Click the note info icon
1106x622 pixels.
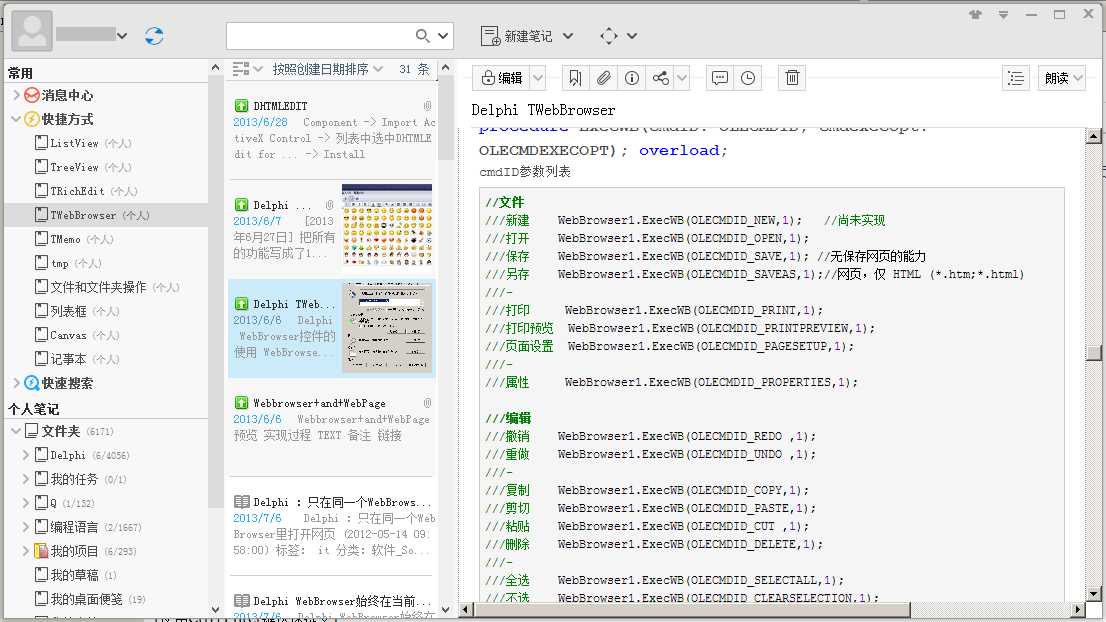[632, 78]
